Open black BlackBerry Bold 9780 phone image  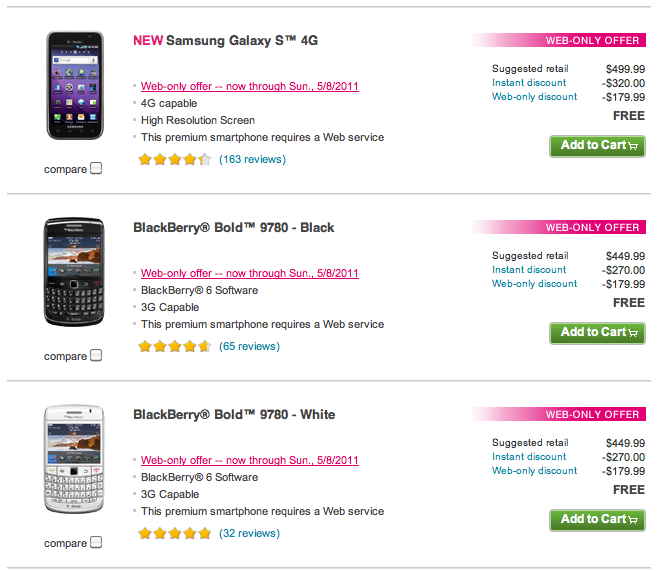tap(74, 272)
